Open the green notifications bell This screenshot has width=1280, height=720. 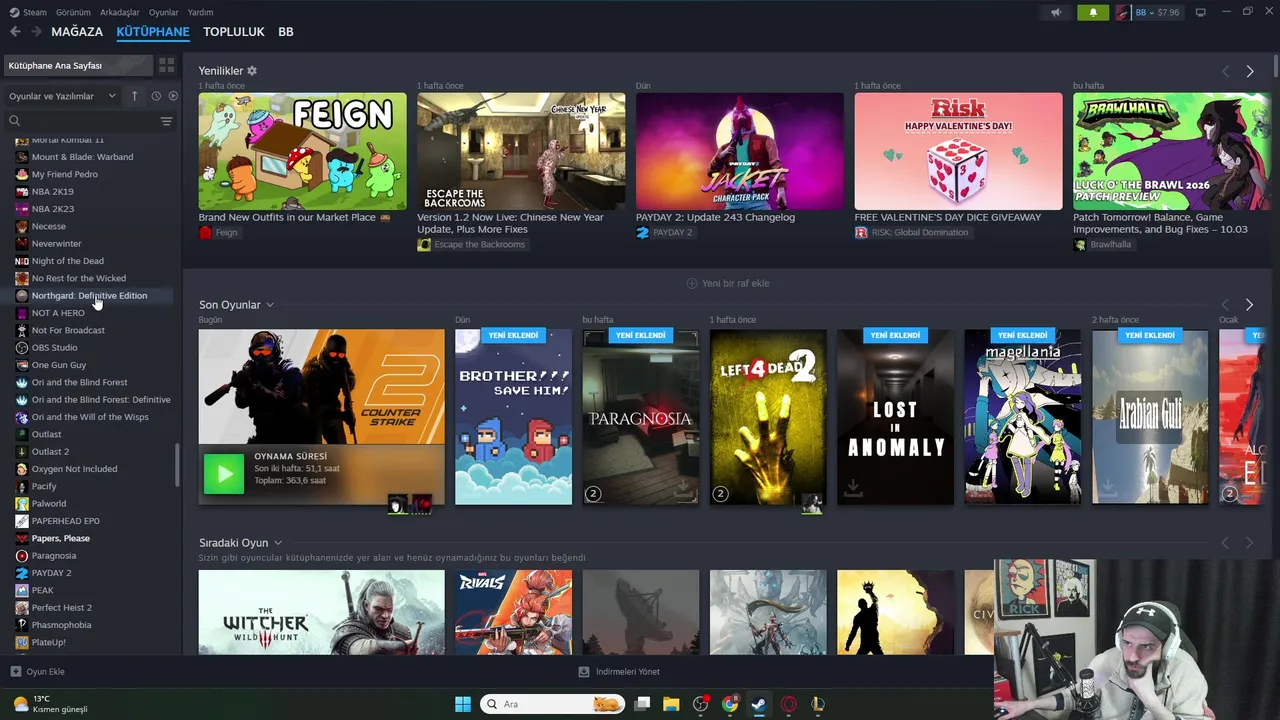[1093, 12]
